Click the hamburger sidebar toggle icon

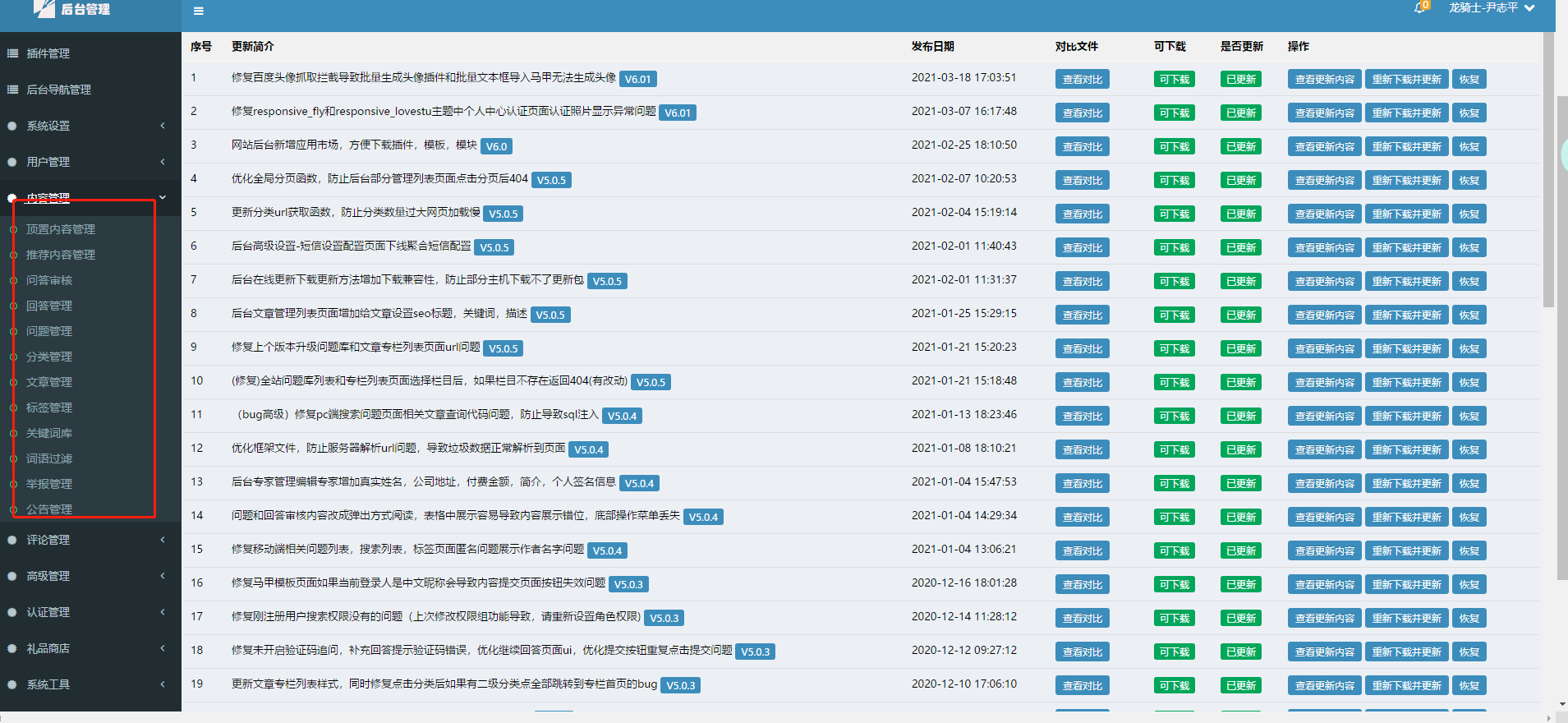pyautogui.click(x=198, y=12)
